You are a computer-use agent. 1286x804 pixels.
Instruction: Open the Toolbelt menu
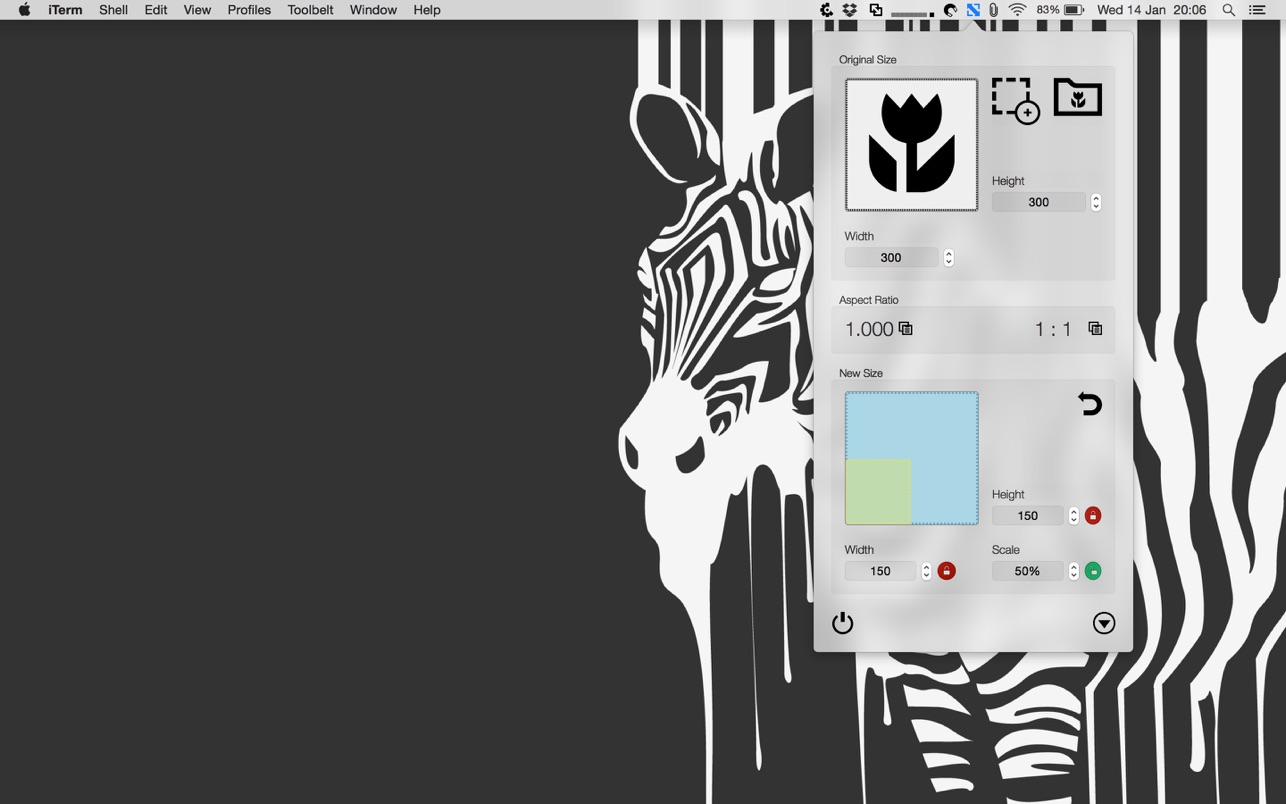coord(310,10)
